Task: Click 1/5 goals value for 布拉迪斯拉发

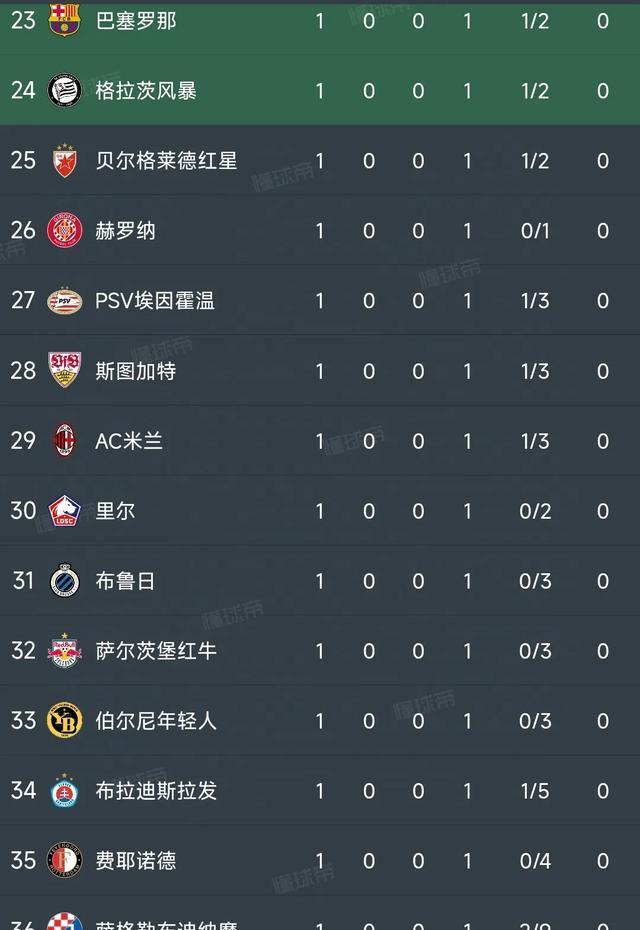Action: pyautogui.click(x=535, y=791)
